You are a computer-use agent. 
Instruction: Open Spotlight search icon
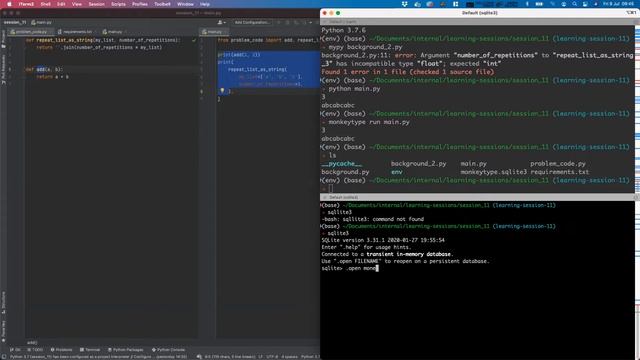[574, 4]
